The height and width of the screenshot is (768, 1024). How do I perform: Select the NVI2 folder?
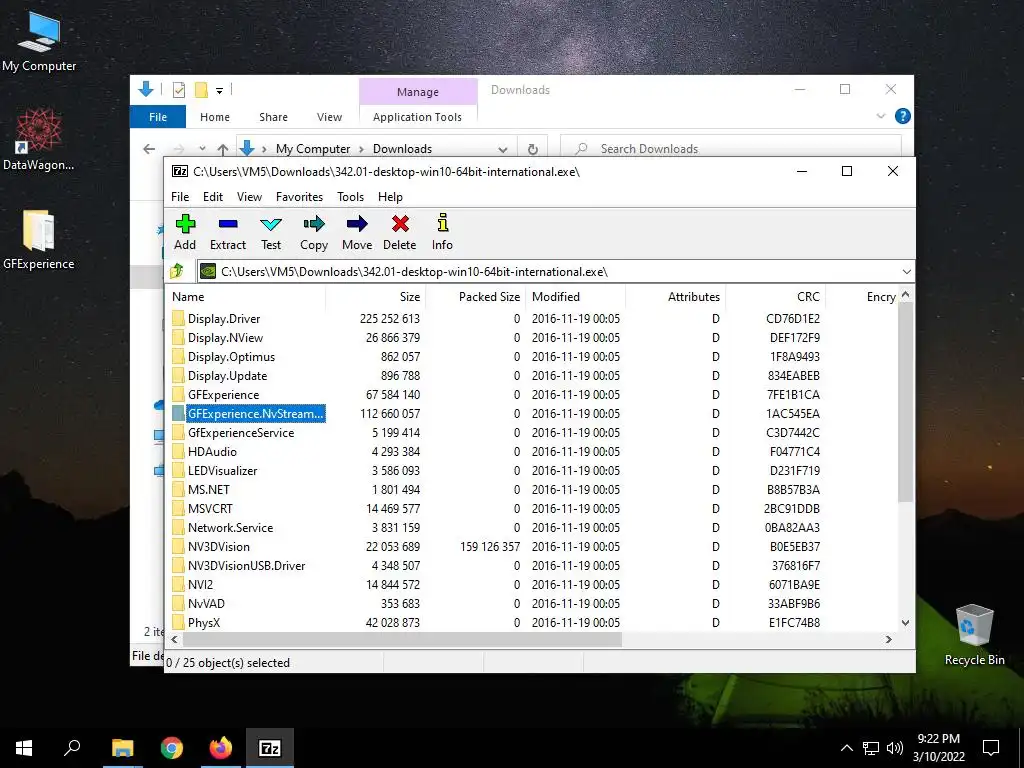(200, 584)
